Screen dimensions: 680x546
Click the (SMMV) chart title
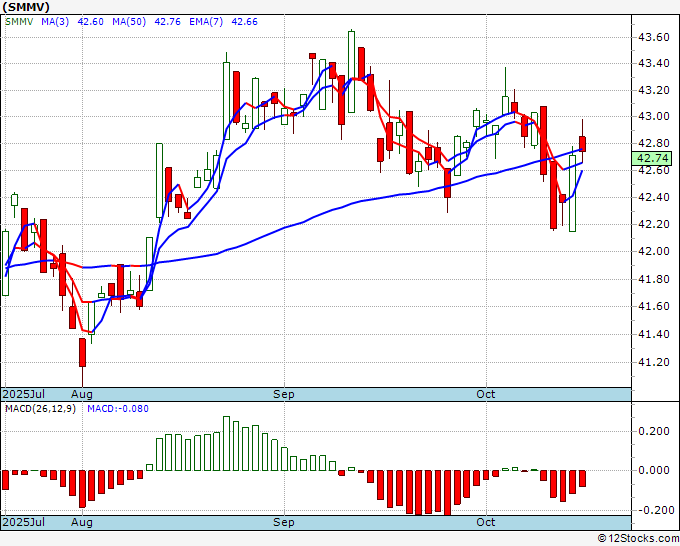[x=26, y=7]
